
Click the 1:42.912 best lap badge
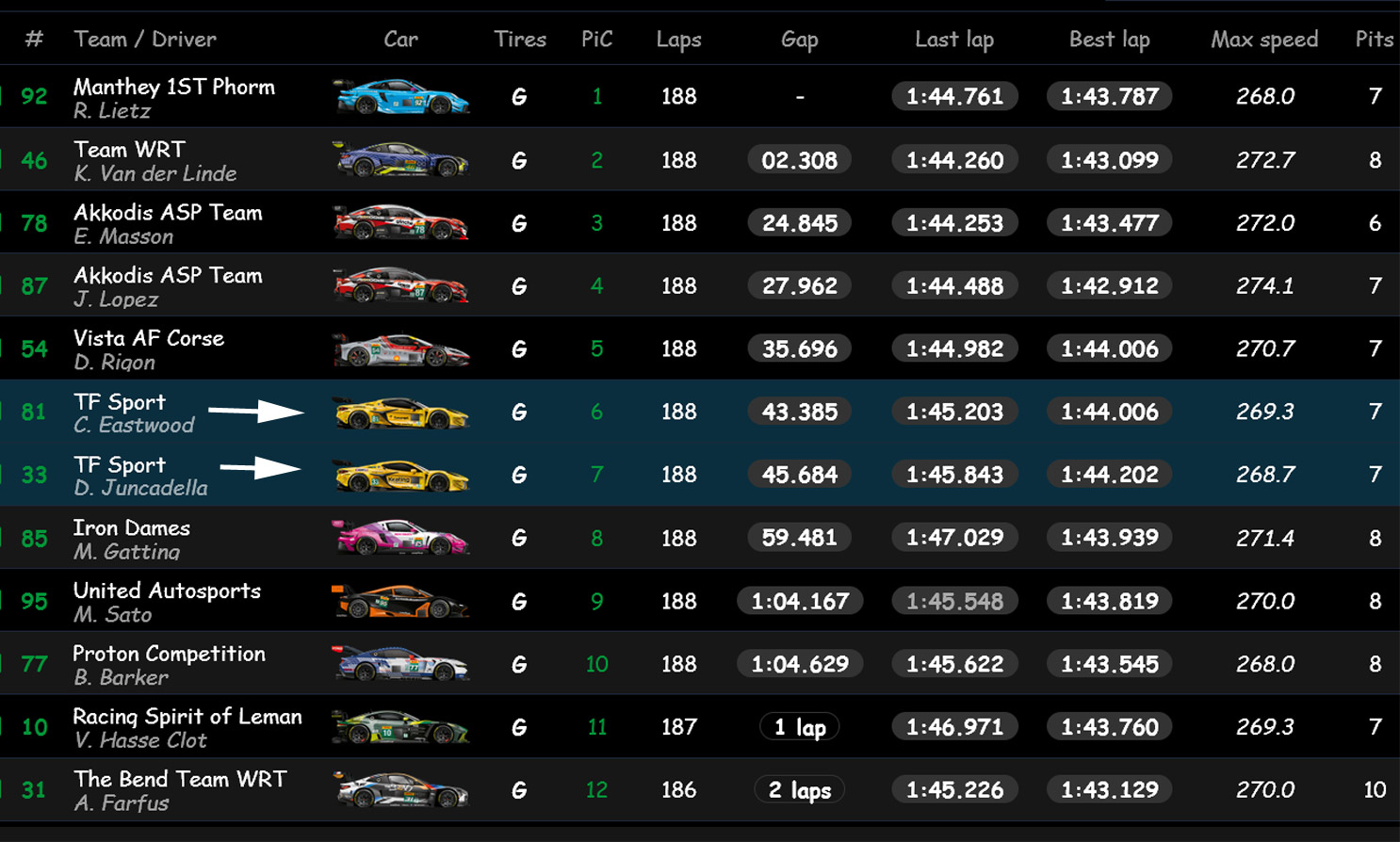(x=1109, y=286)
